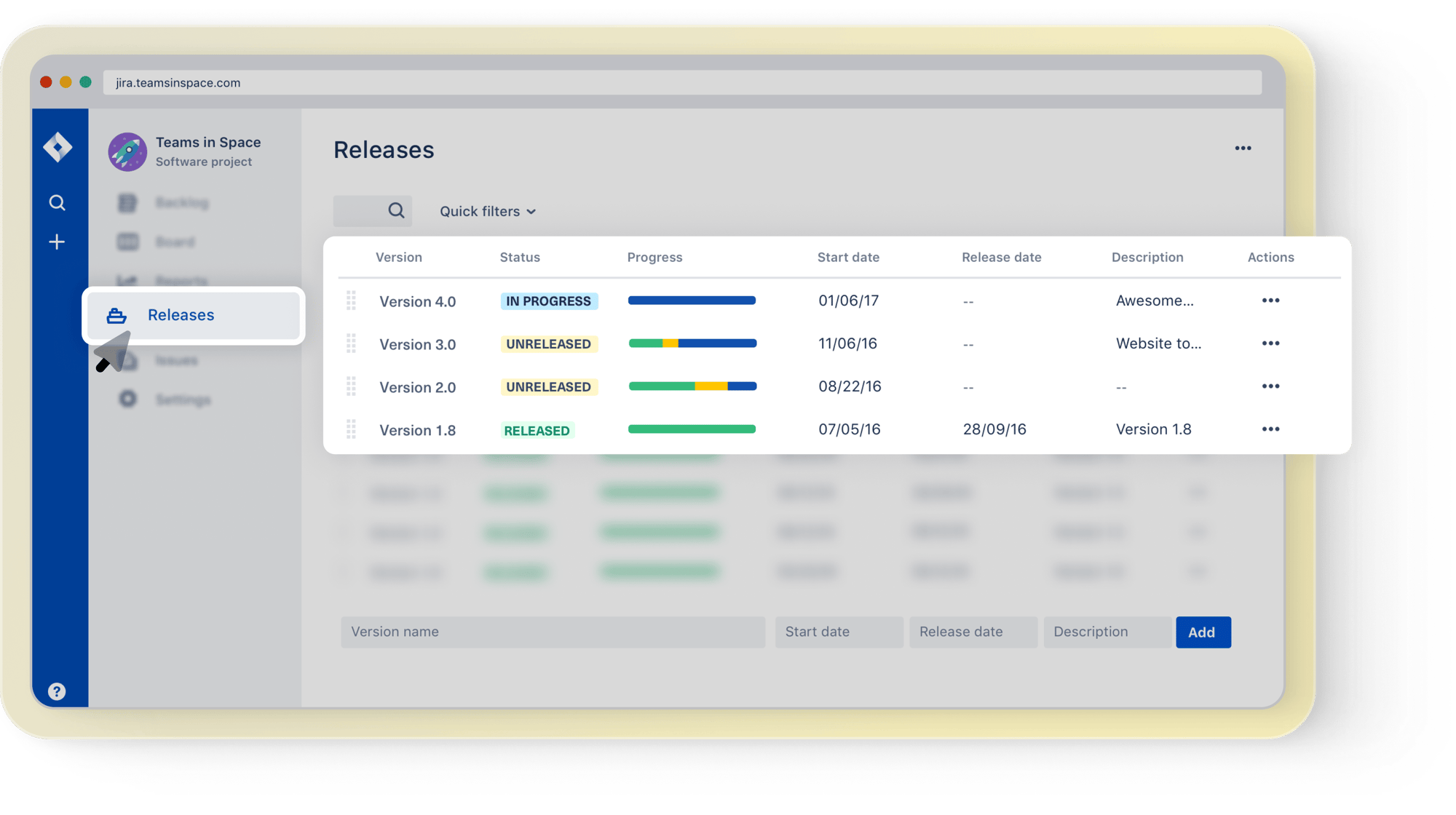Click UNRELEASED badge for Version 3.0
Screen dimensions: 1456x815
(x=549, y=344)
